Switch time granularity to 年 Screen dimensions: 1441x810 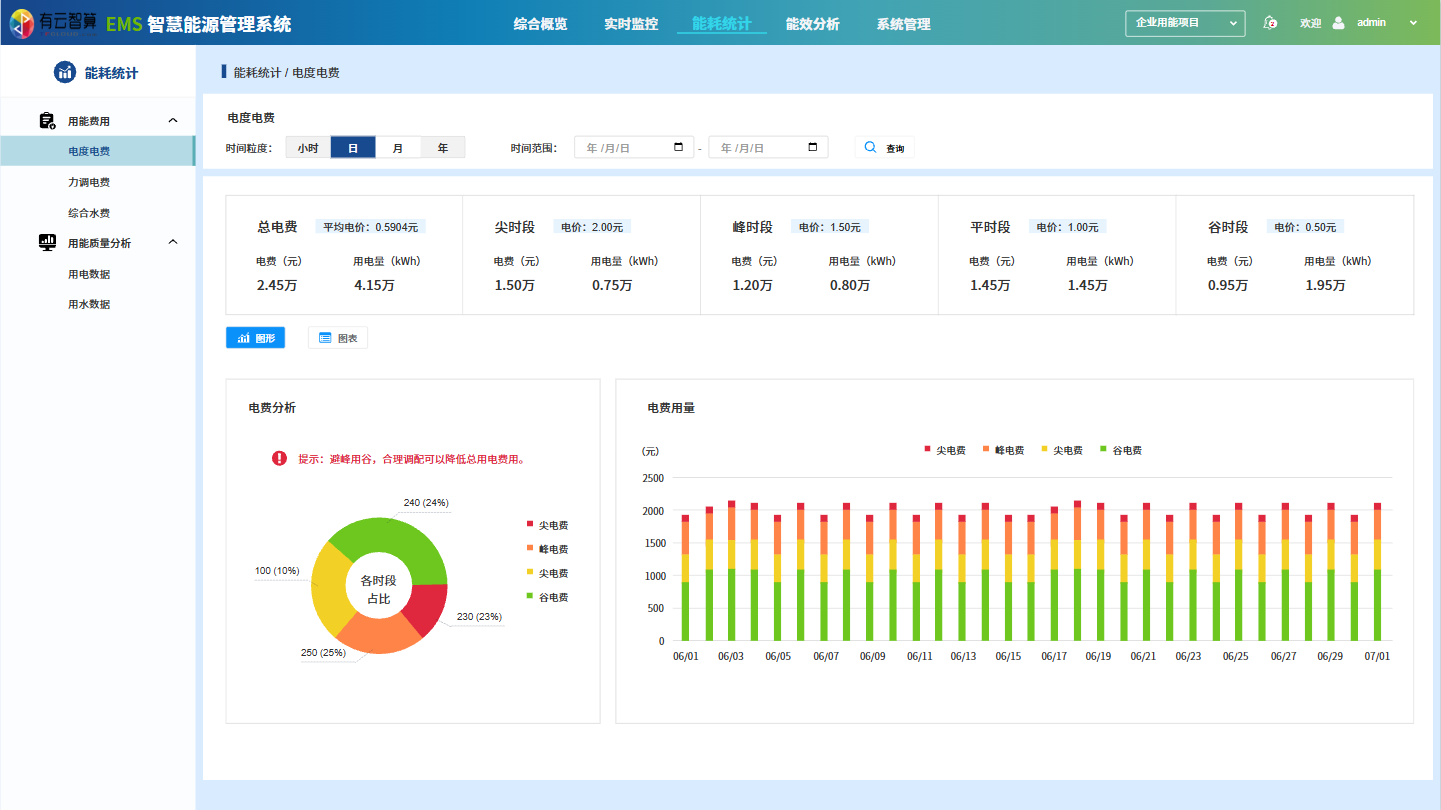(x=443, y=148)
